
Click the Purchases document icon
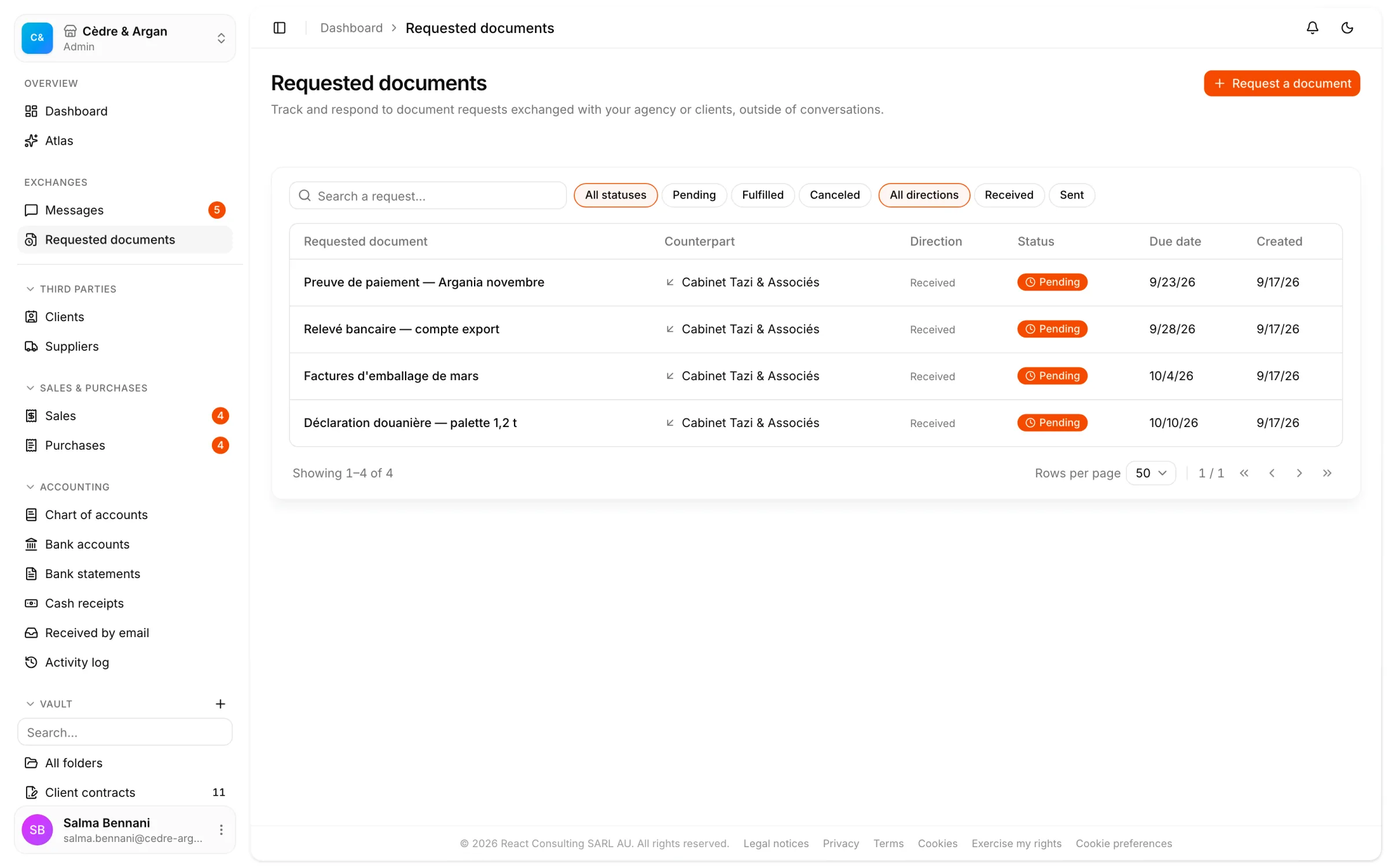[31, 445]
